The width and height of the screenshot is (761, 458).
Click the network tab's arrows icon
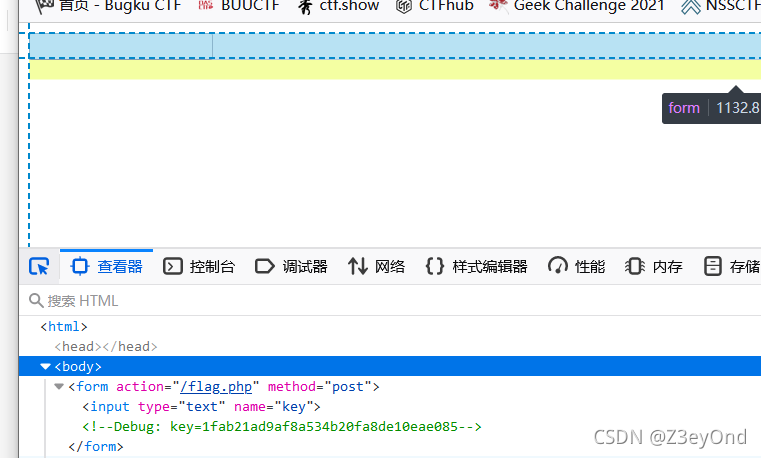(x=358, y=266)
